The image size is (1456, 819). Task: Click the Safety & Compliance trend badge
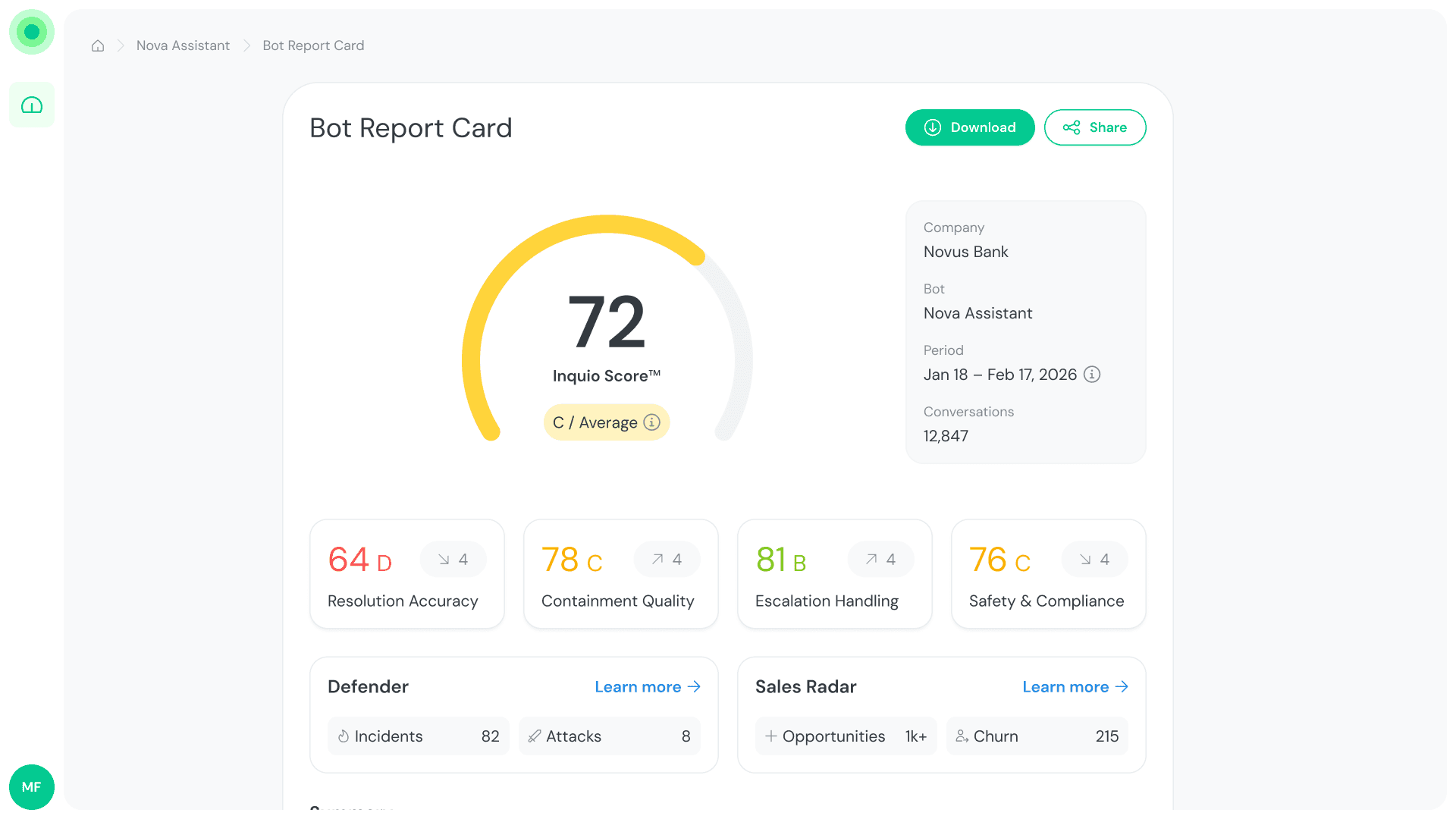(1094, 560)
